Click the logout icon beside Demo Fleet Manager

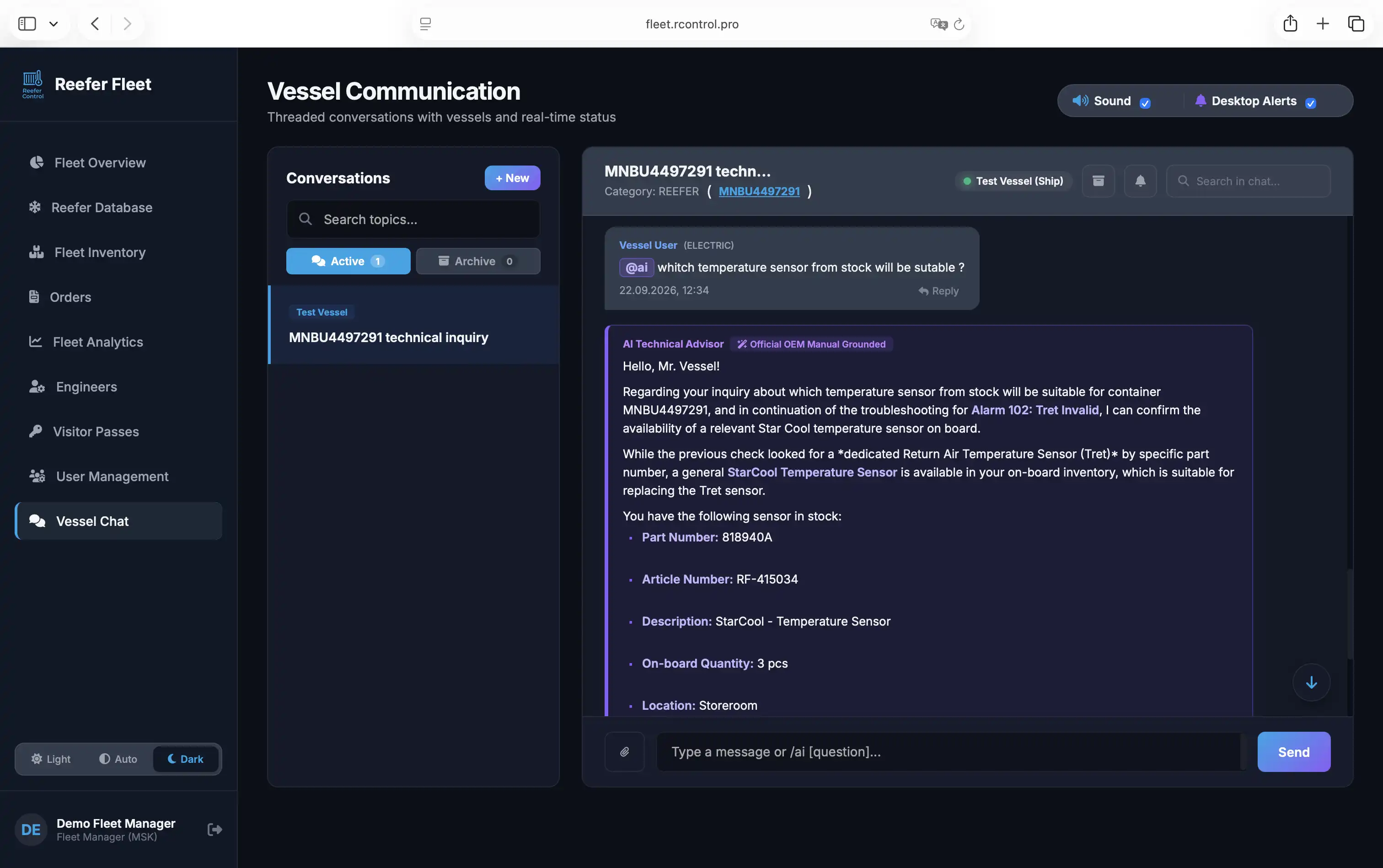point(214,830)
